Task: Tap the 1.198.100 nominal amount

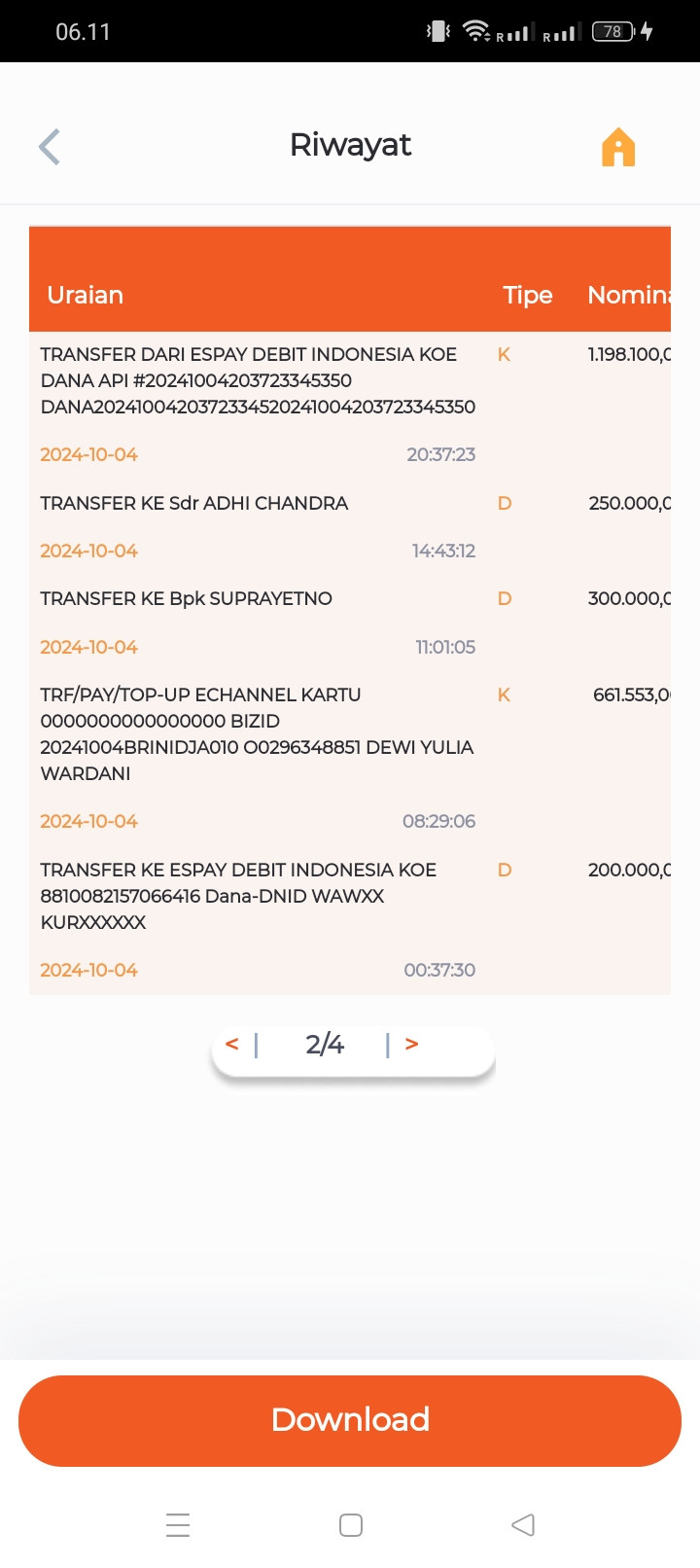Action: click(x=629, y=354)
